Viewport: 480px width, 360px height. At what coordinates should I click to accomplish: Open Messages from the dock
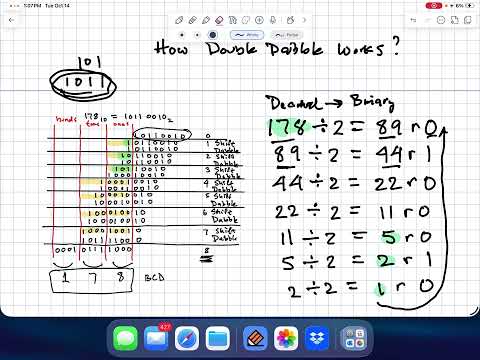point(125,338)
